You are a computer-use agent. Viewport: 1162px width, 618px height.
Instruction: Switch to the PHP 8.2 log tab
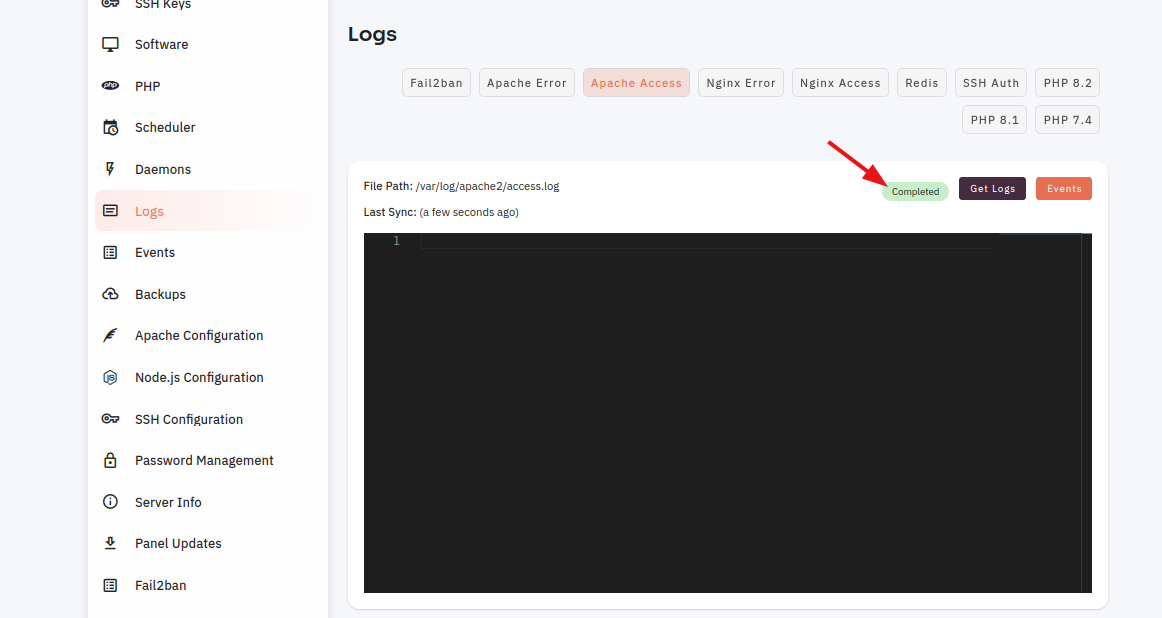(1068, 83)
